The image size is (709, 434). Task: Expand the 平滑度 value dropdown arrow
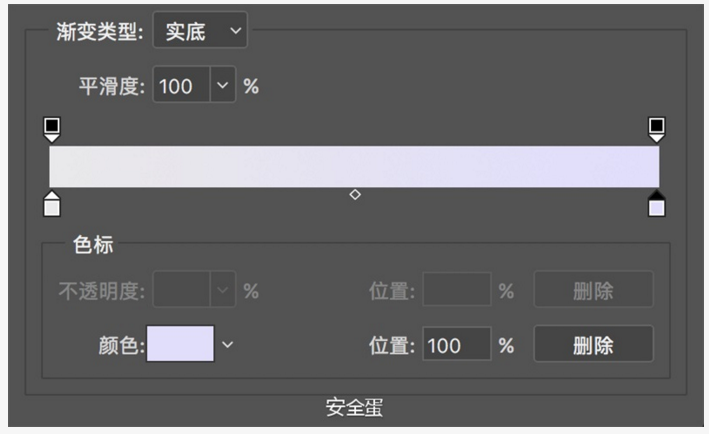point(223,86)
